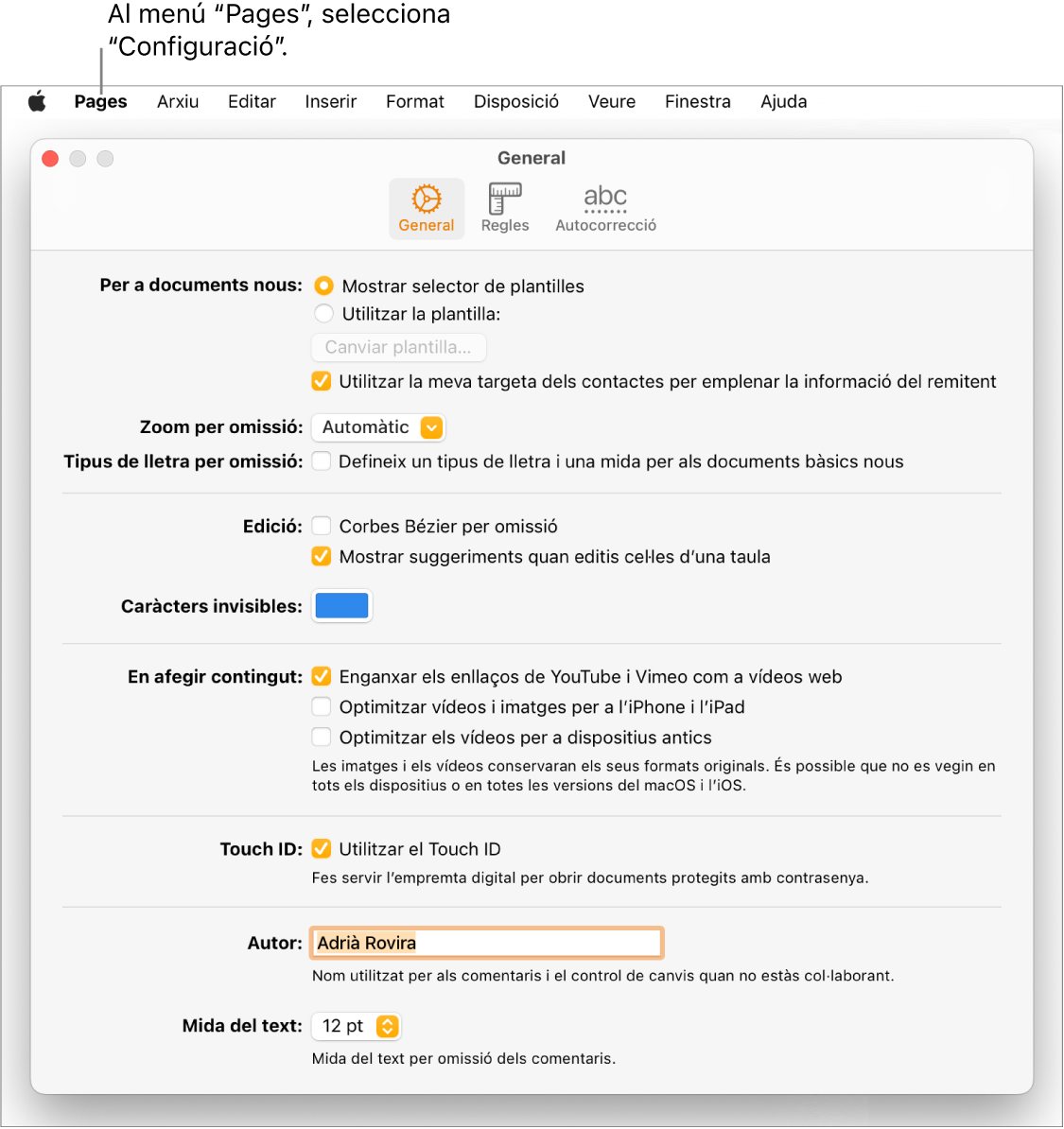
Task: Open the Mida del text dropdown
Action: click(x=357, y=1026)
